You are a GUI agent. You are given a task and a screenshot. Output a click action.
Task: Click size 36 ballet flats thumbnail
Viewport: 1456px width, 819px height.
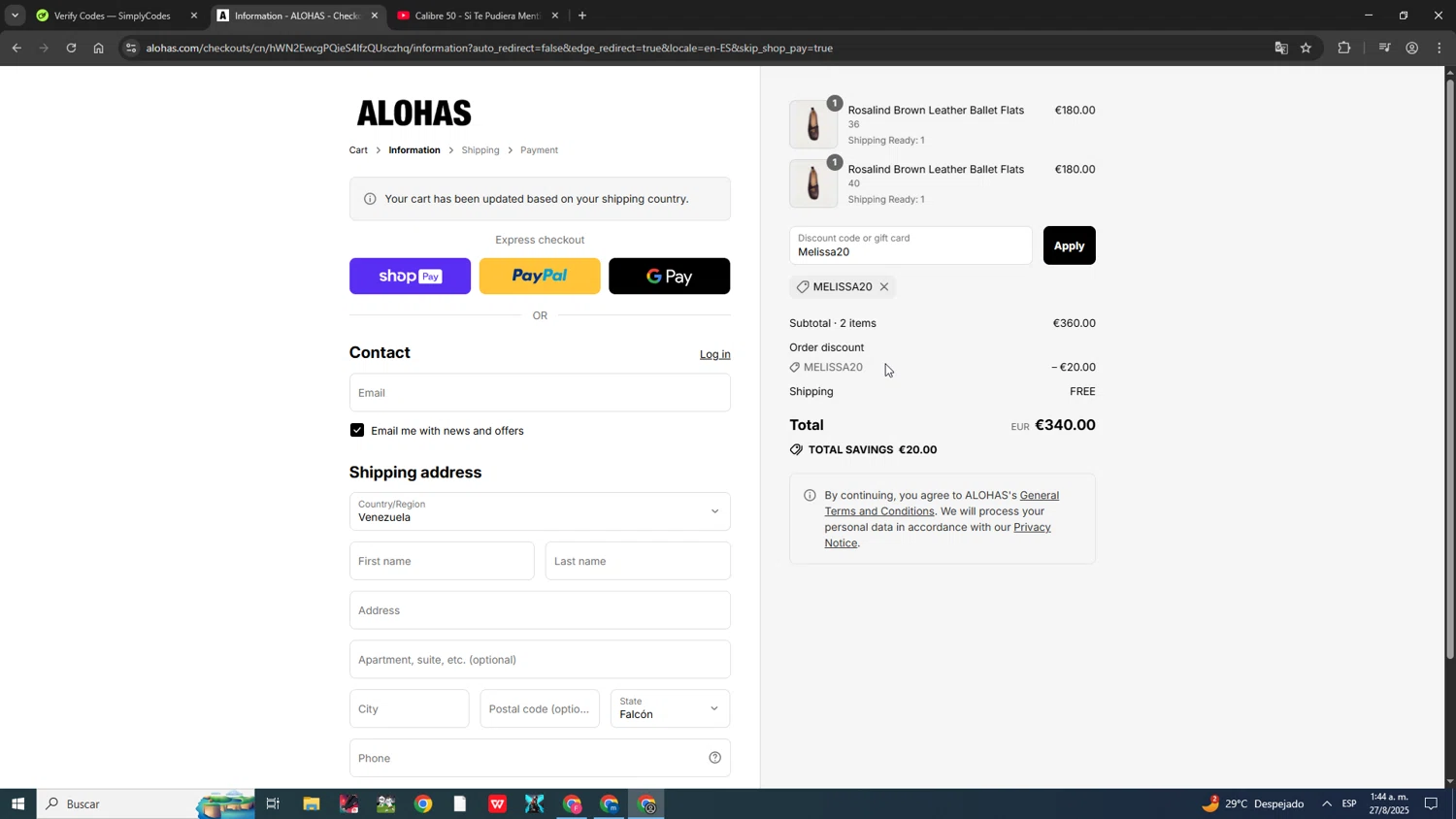tap(813, 124)
